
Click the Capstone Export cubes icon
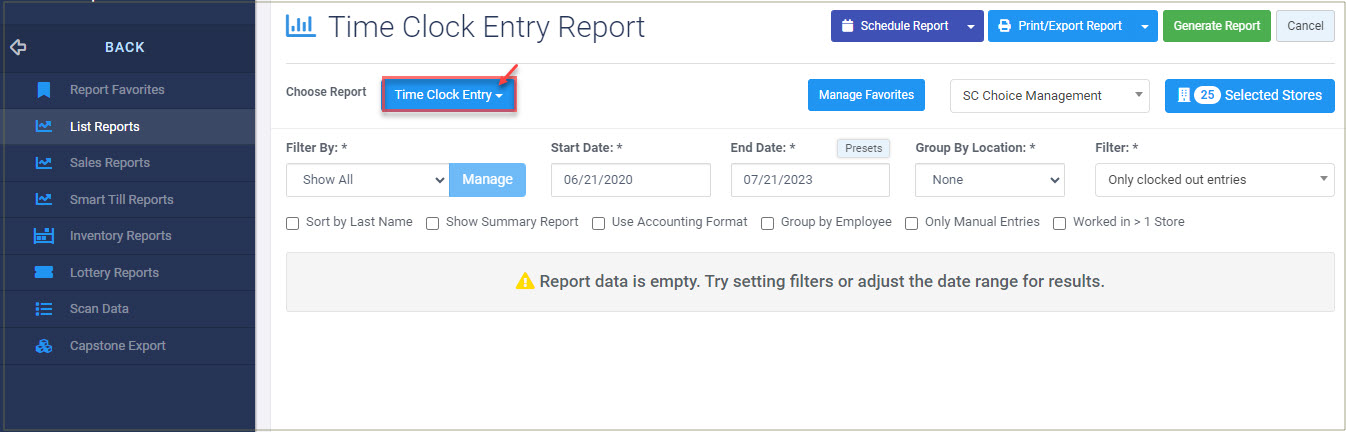coord(43,346)
